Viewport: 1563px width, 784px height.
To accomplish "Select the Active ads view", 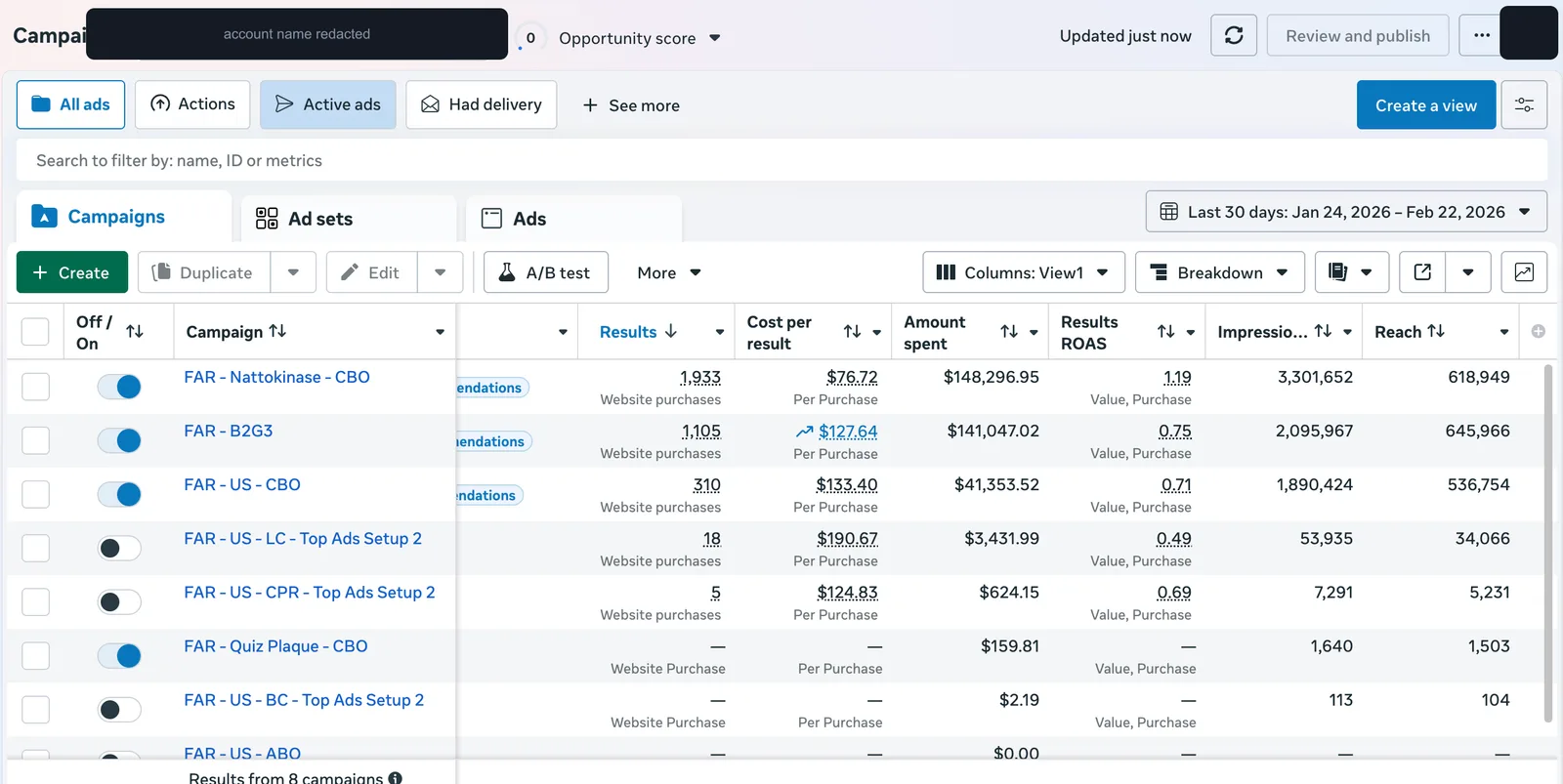I will [x=328, y=104].
